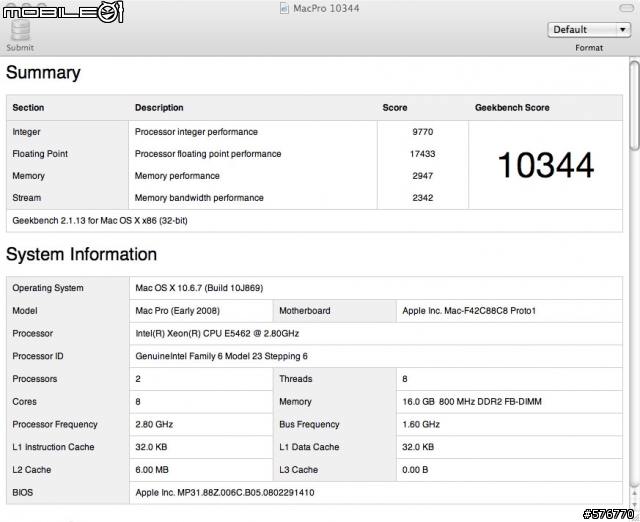Click the window title 'MacPro 10344'
Image resolution: width=640 pixels, height=522 pixels.
coord(326,8)
